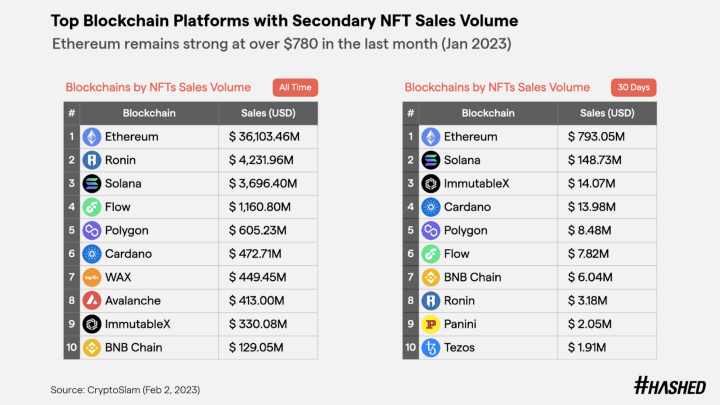Click the Panini logo icon
720x405 pixels.
click(431, 324)
